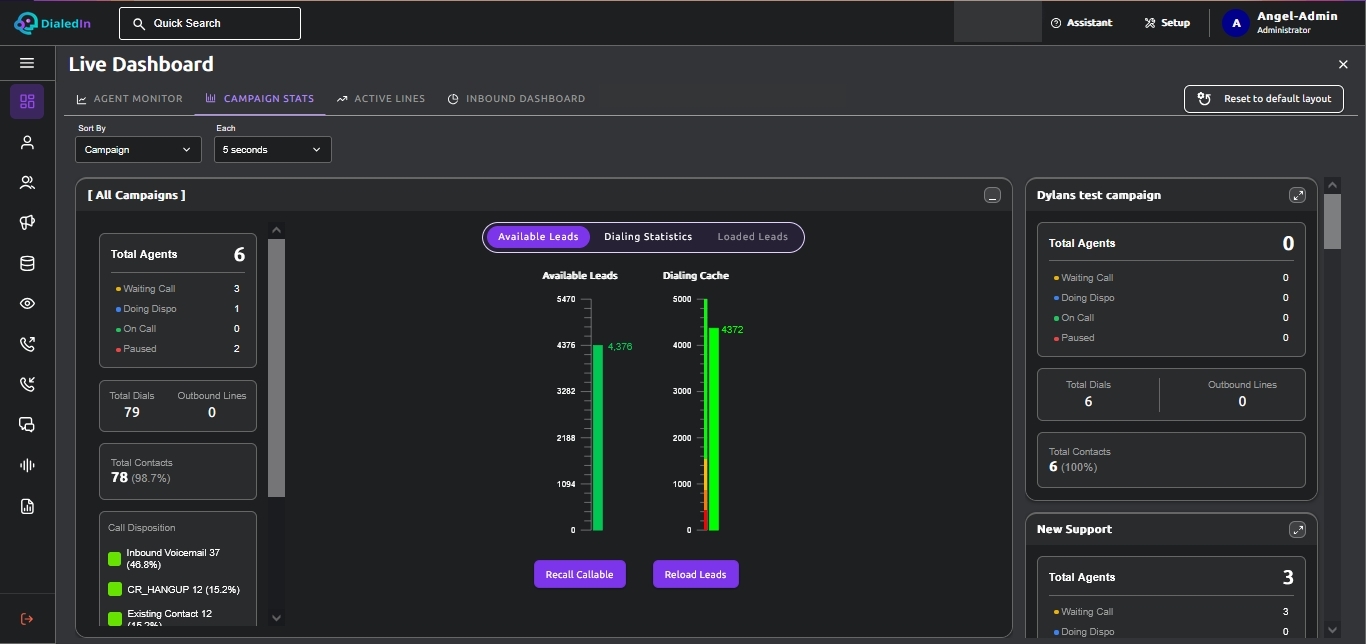1366x644 pixels.
Task: Click green swatch next to Inbound Voicemail
Action: [115, 559]
